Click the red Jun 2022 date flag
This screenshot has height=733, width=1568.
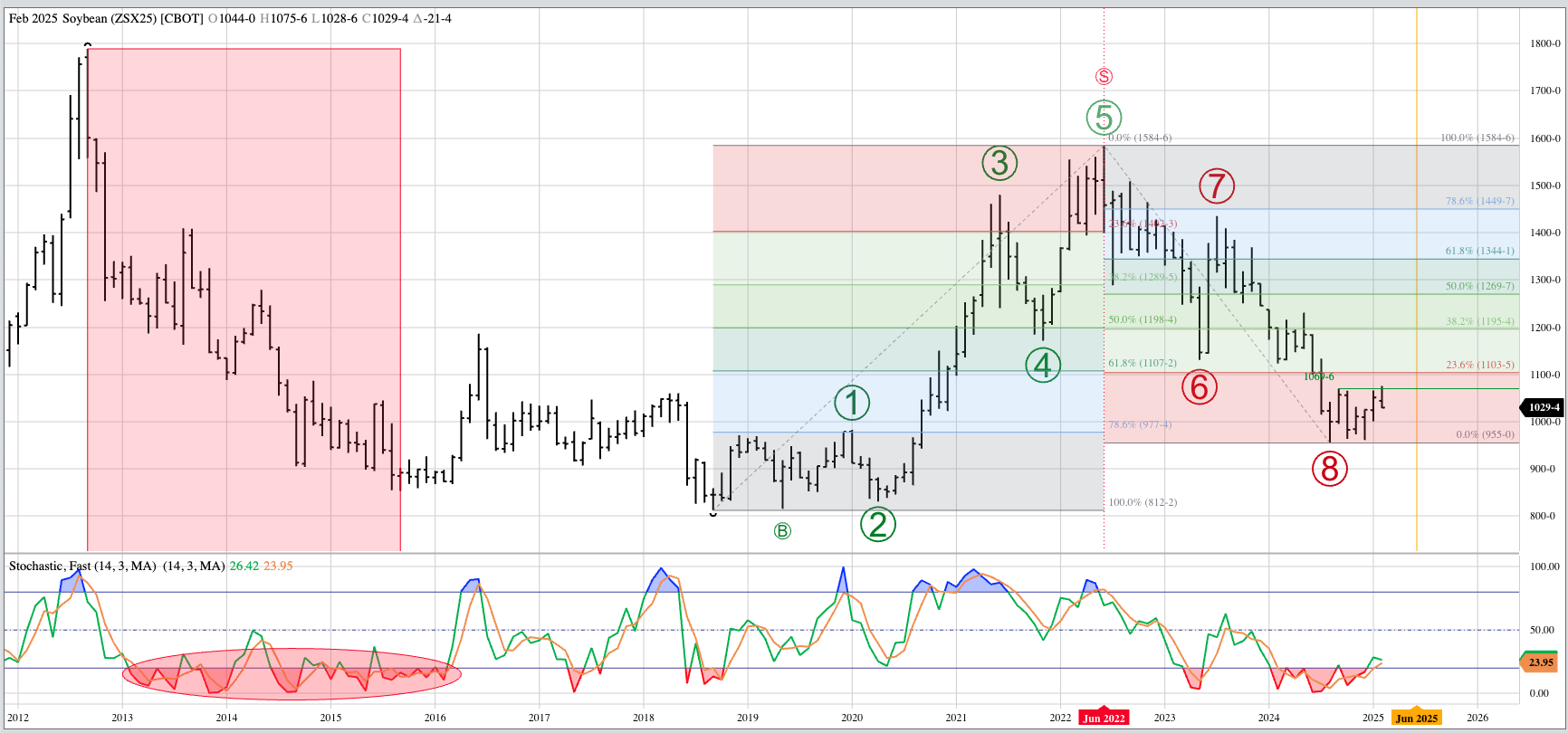point(1104,718)
